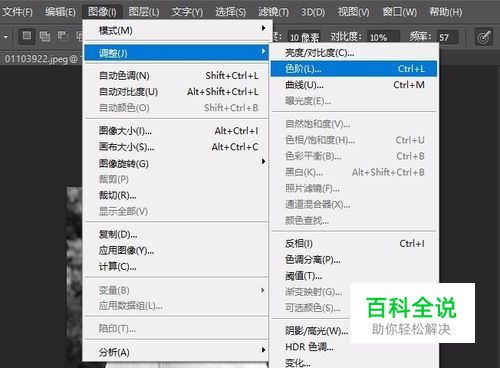Choose HDR 色调...
Screen dimensions: 500x368
coord(309,347)
